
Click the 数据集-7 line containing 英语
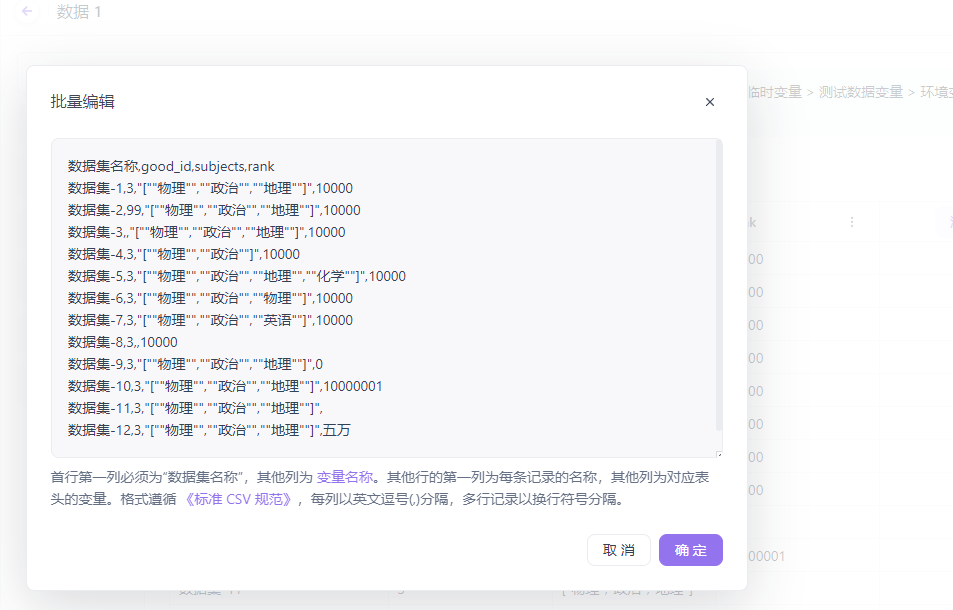(x=210, y=320)
